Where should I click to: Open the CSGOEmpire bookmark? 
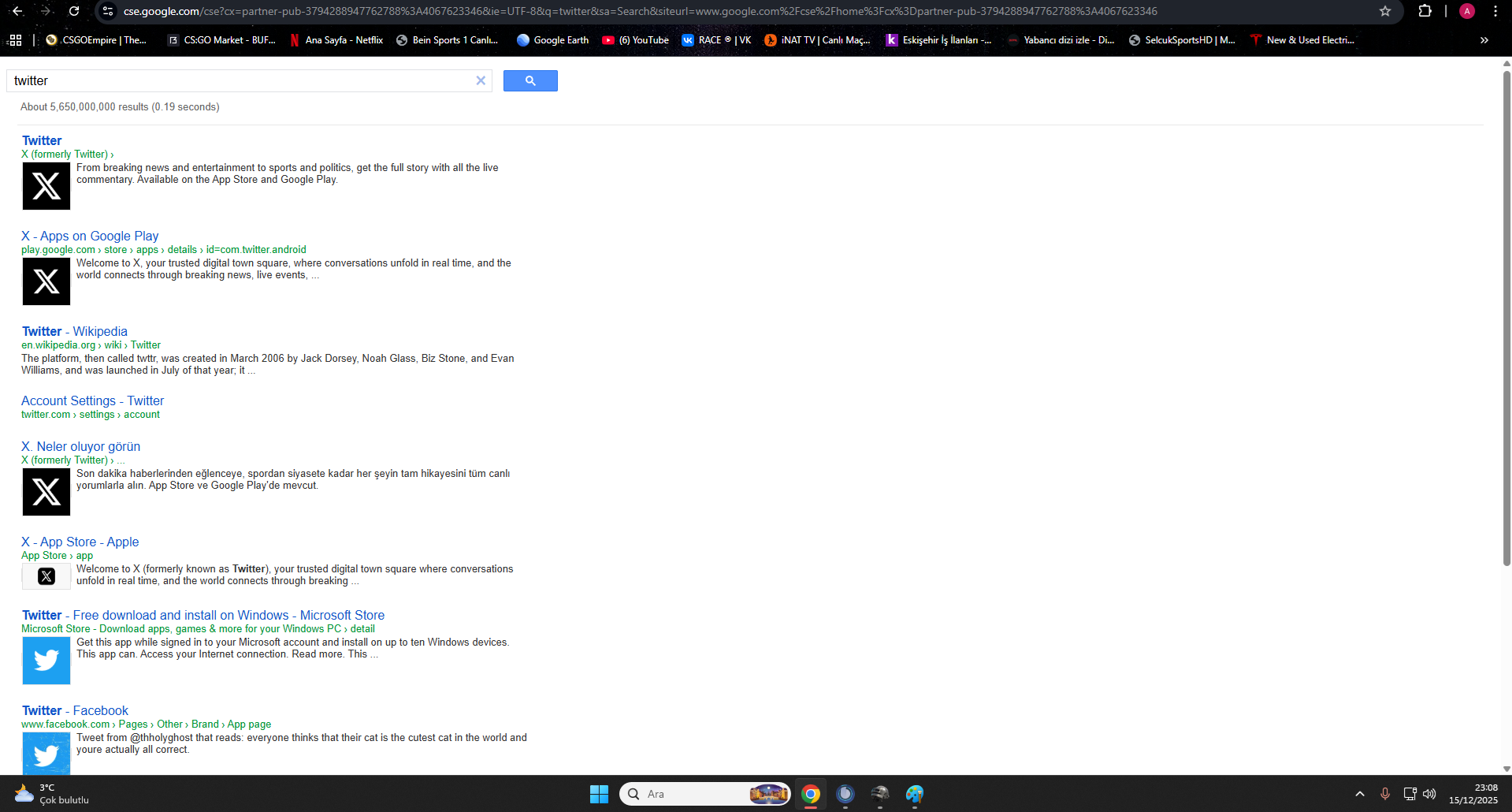pyautogui.click(x=97, y=40)
